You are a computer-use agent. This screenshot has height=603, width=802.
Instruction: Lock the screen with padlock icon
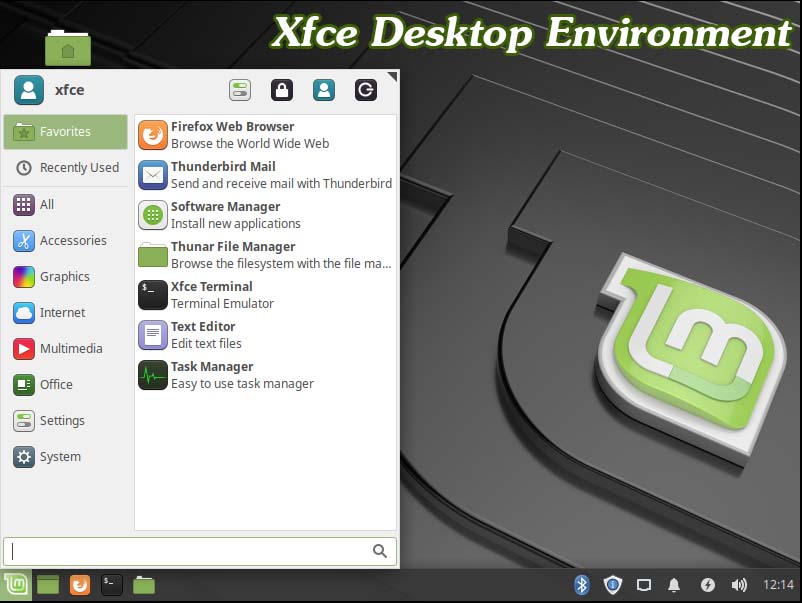coord(282,90)
